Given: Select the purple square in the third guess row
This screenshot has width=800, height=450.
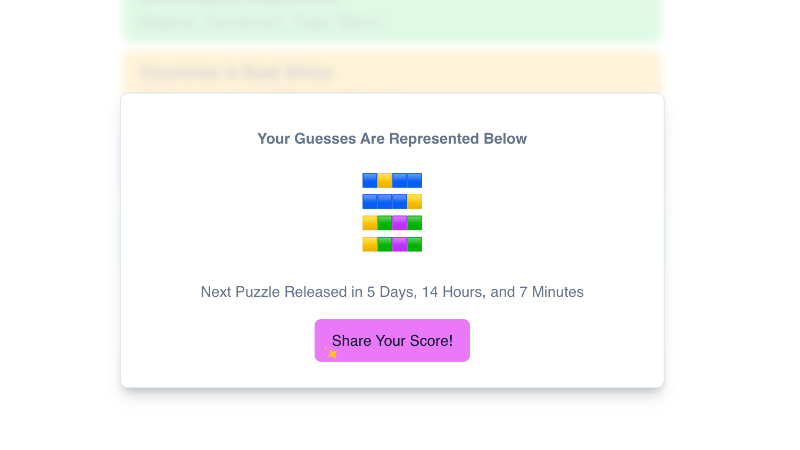Looking at the screenshot, I should 400,223.
